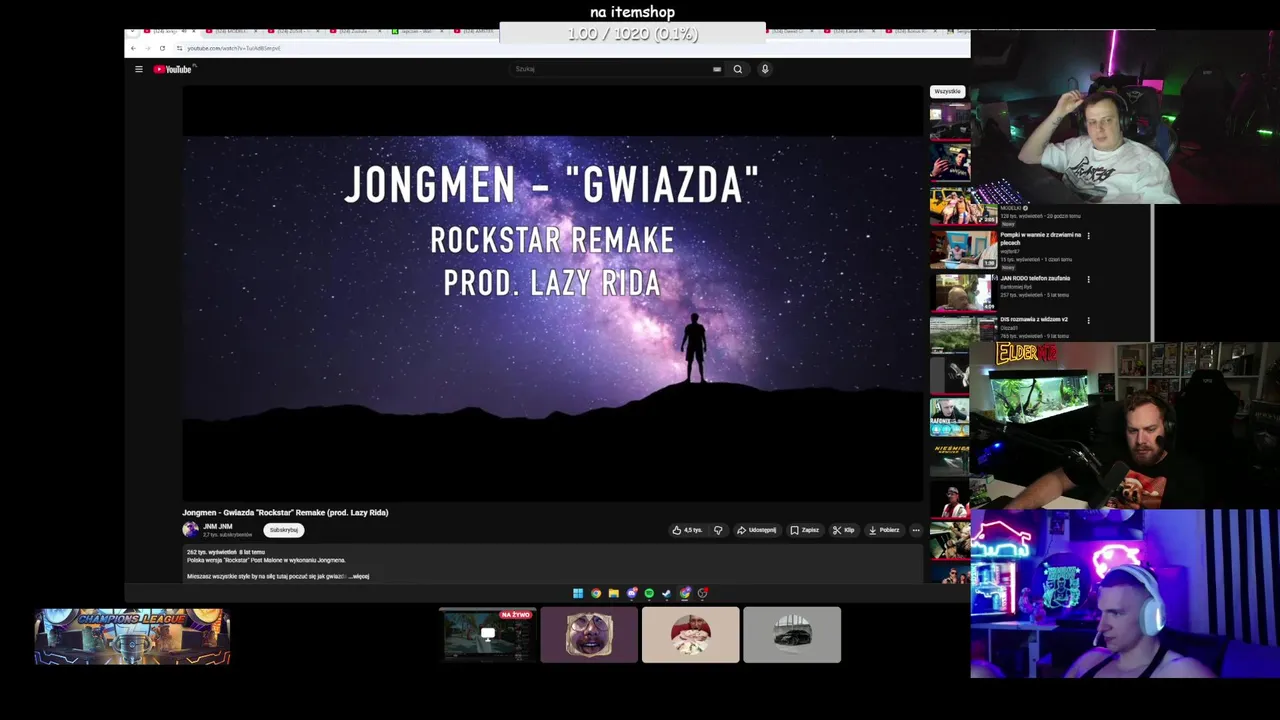Click the 262 tys. wyświetleń view count

(211, 552)
